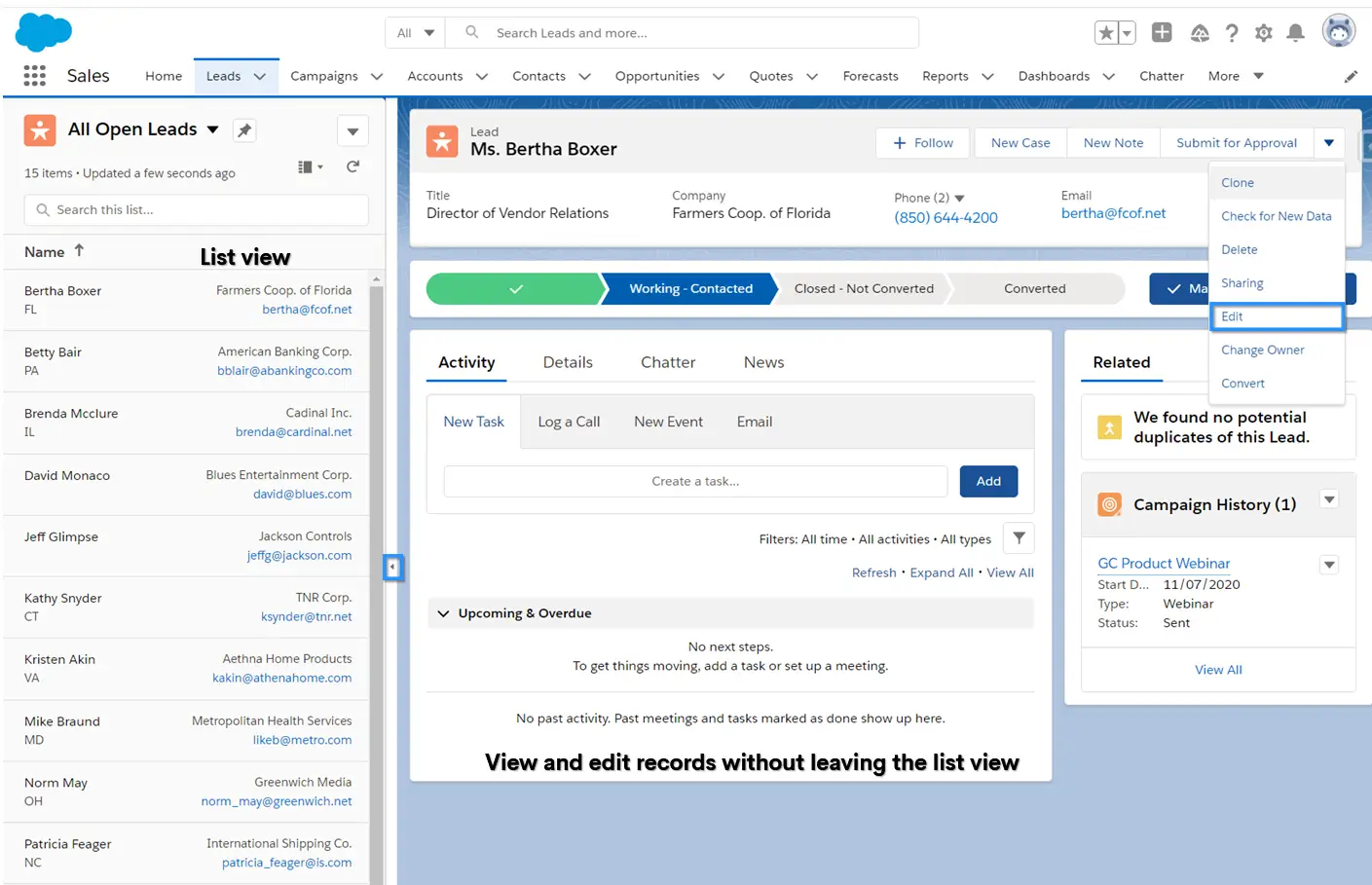
Task: Open the GC Product Webinar link
Action: point(1164,563)
